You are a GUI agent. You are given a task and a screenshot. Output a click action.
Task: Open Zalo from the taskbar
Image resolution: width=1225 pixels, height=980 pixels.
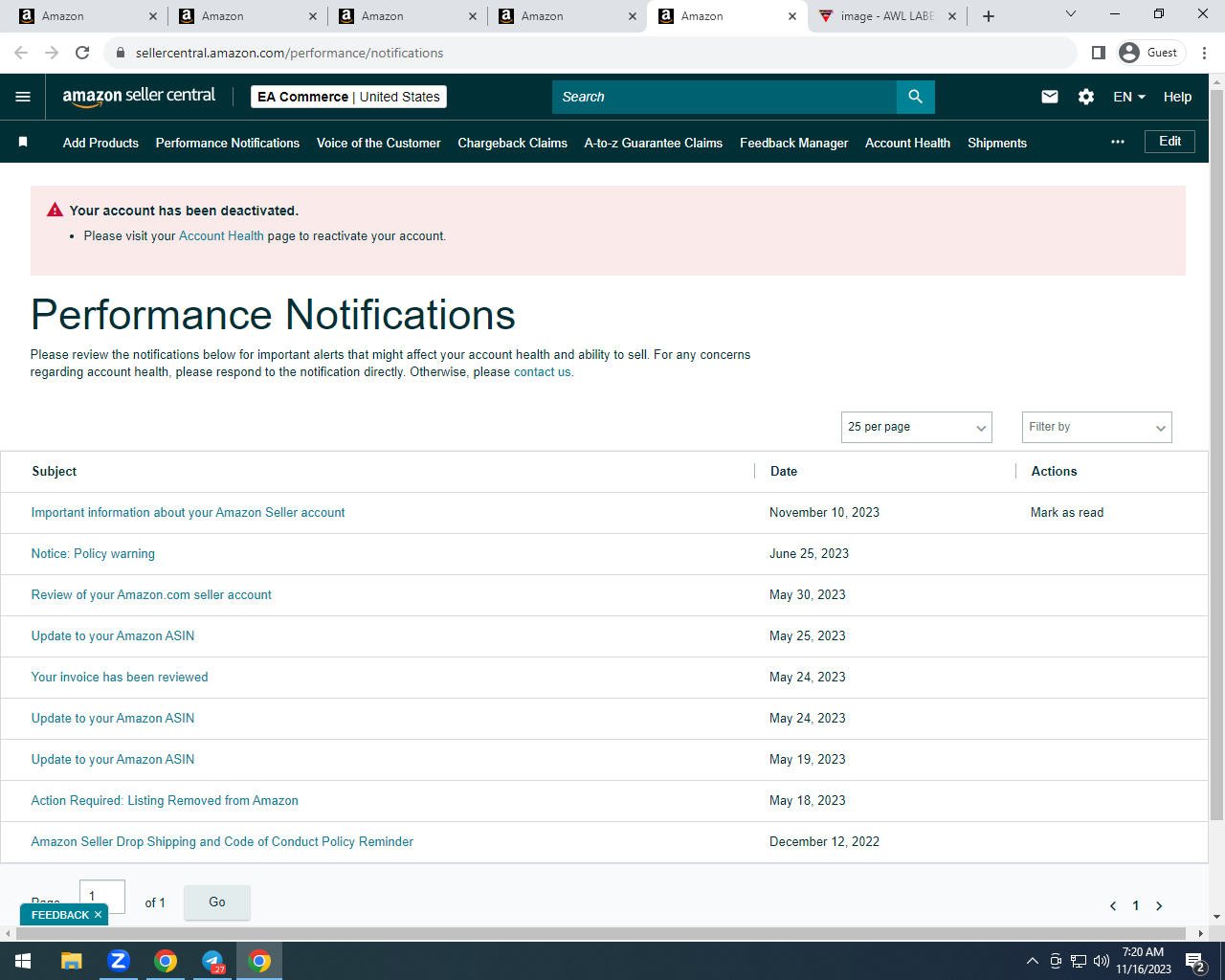pos(119,961)
